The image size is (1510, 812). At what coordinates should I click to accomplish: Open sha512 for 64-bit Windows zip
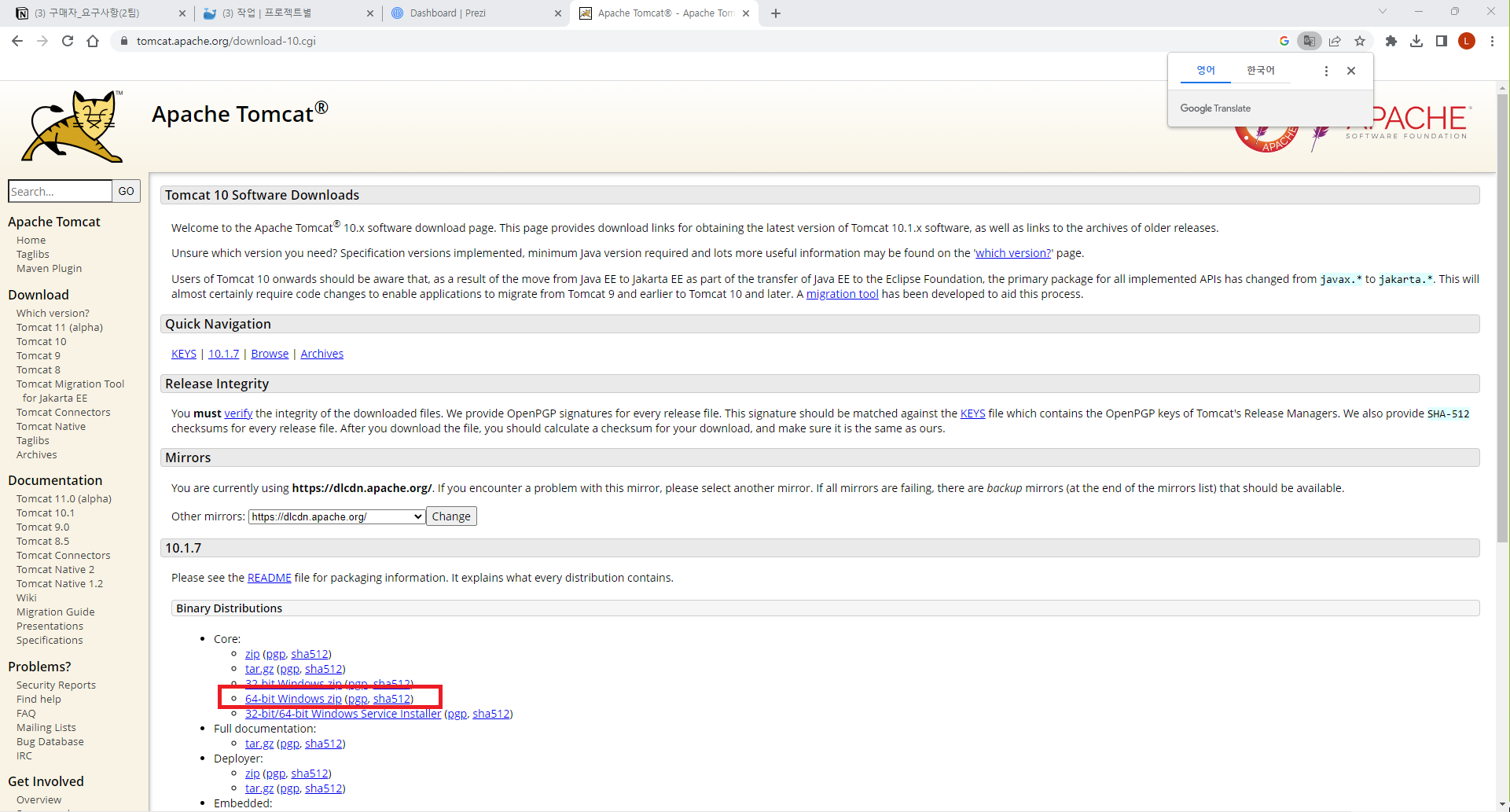[391, 699]
